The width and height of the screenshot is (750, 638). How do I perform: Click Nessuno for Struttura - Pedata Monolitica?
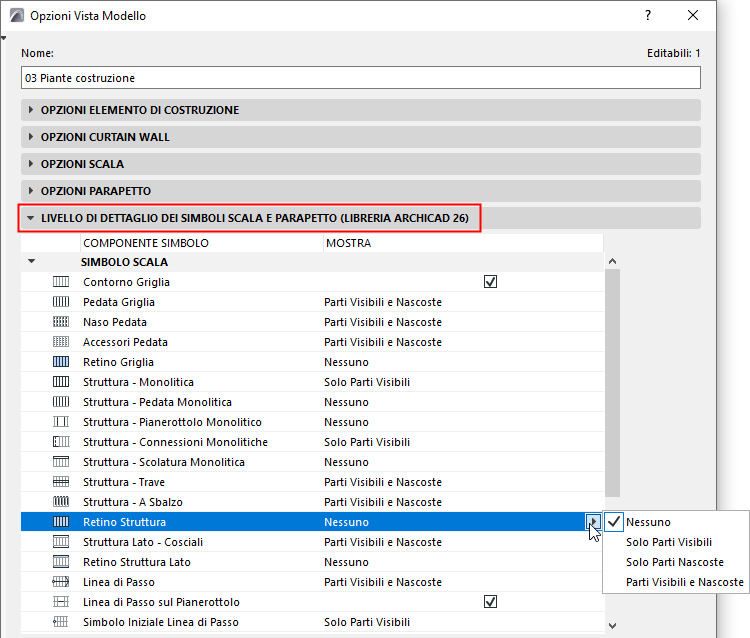[346, 402]
